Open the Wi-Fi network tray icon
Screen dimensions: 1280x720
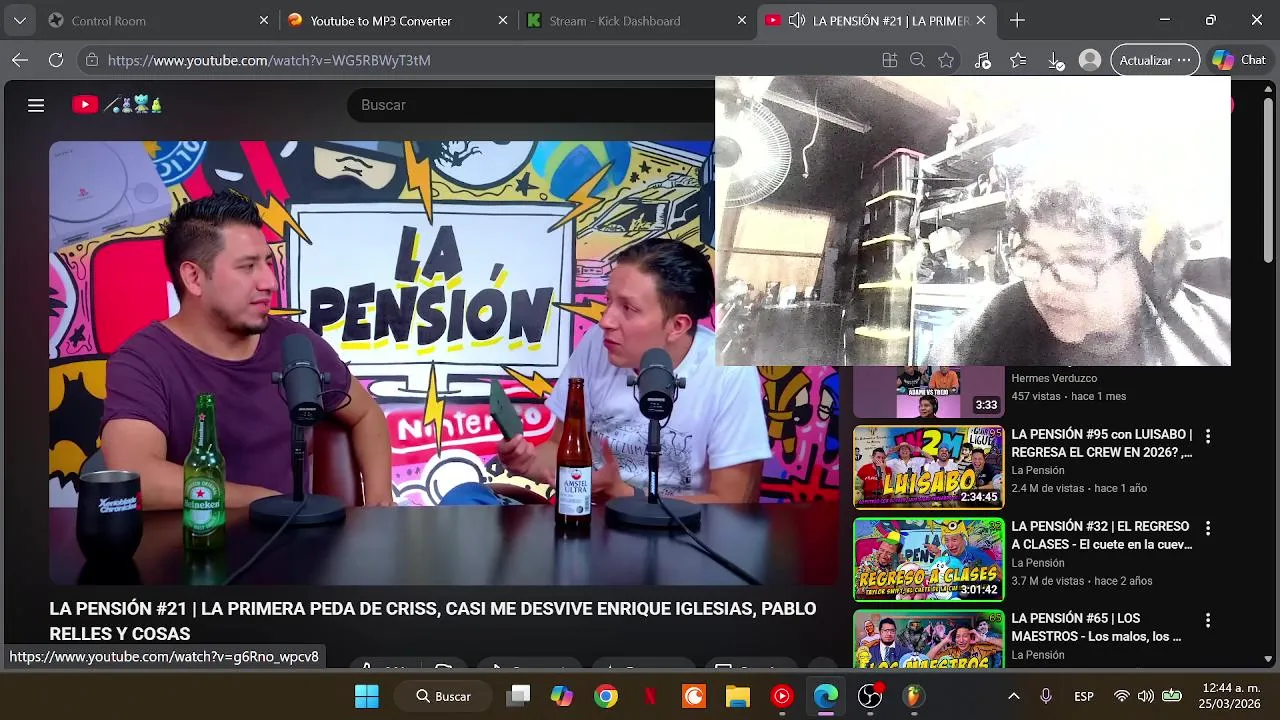[1122, 696]
